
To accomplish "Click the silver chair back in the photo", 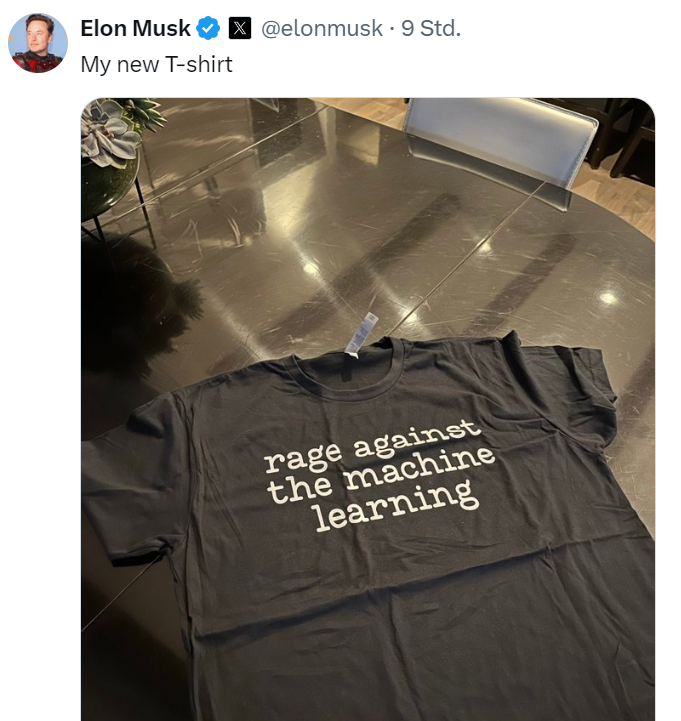I will [x=501, y=138].
